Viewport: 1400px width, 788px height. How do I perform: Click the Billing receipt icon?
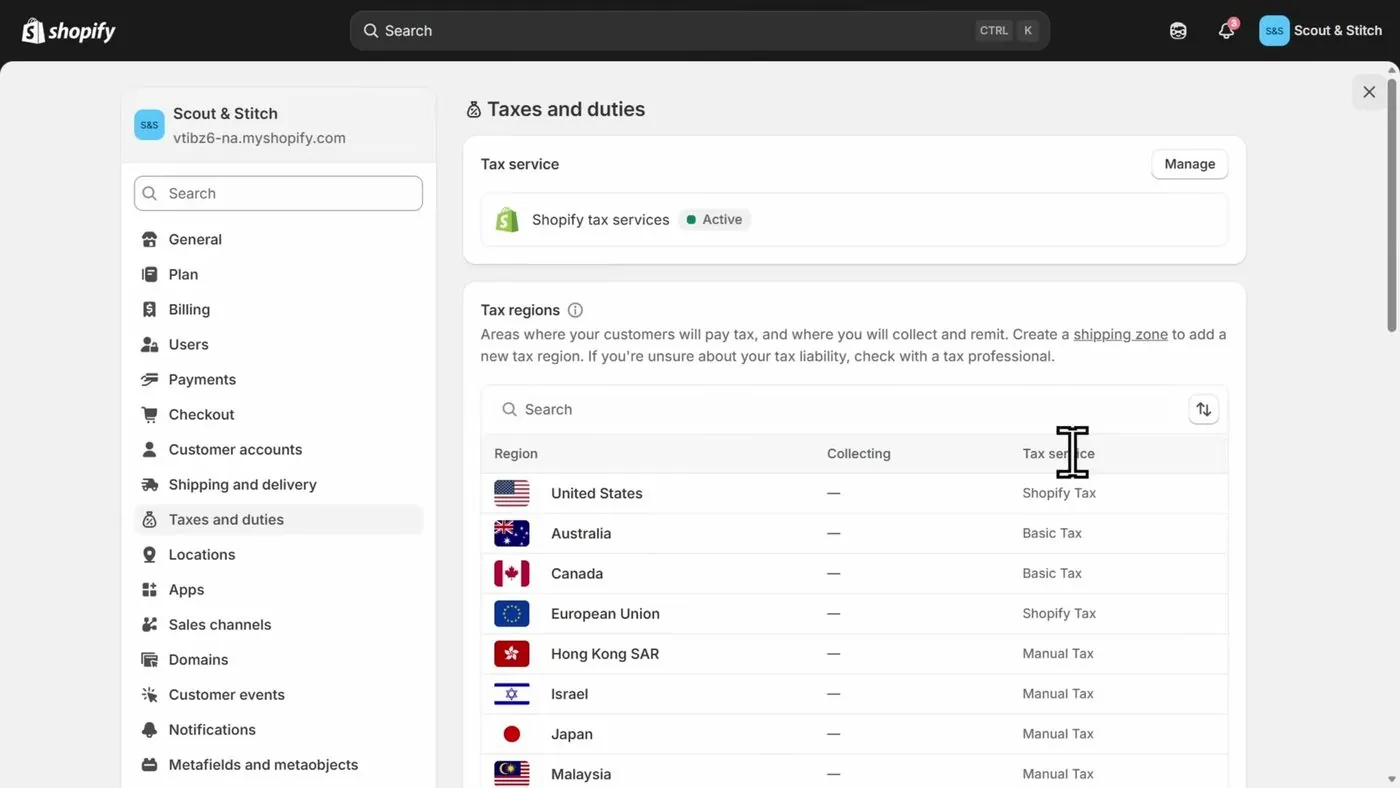[x=149, y=309]
